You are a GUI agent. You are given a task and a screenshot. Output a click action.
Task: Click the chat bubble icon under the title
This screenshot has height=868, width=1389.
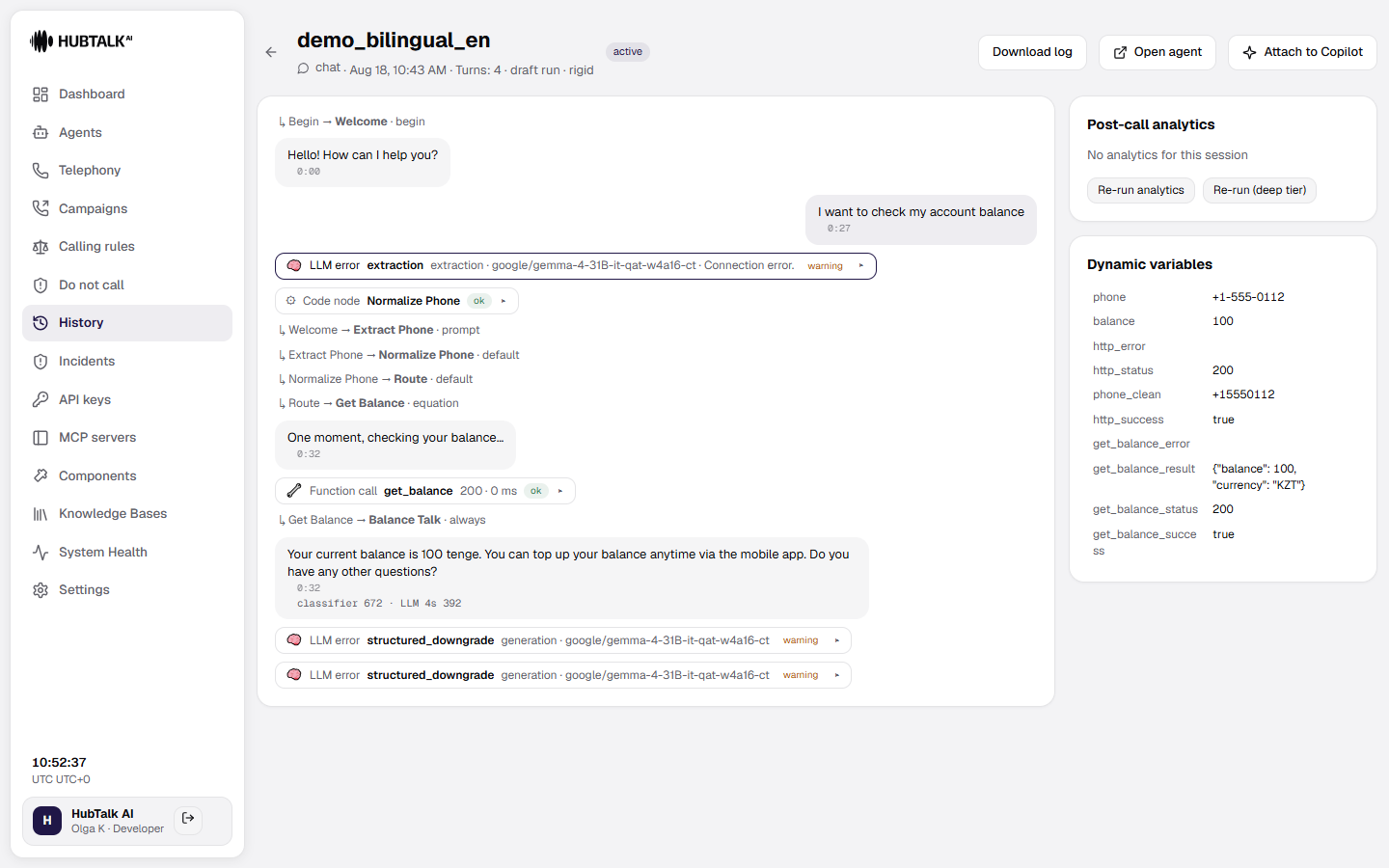coord(303,68)
